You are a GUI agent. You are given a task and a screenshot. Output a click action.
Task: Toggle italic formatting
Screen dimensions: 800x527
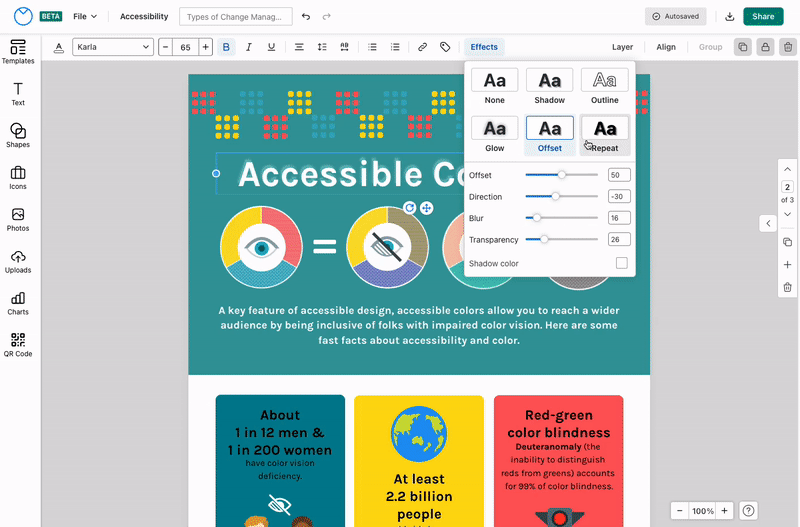(x=248, y=47)
